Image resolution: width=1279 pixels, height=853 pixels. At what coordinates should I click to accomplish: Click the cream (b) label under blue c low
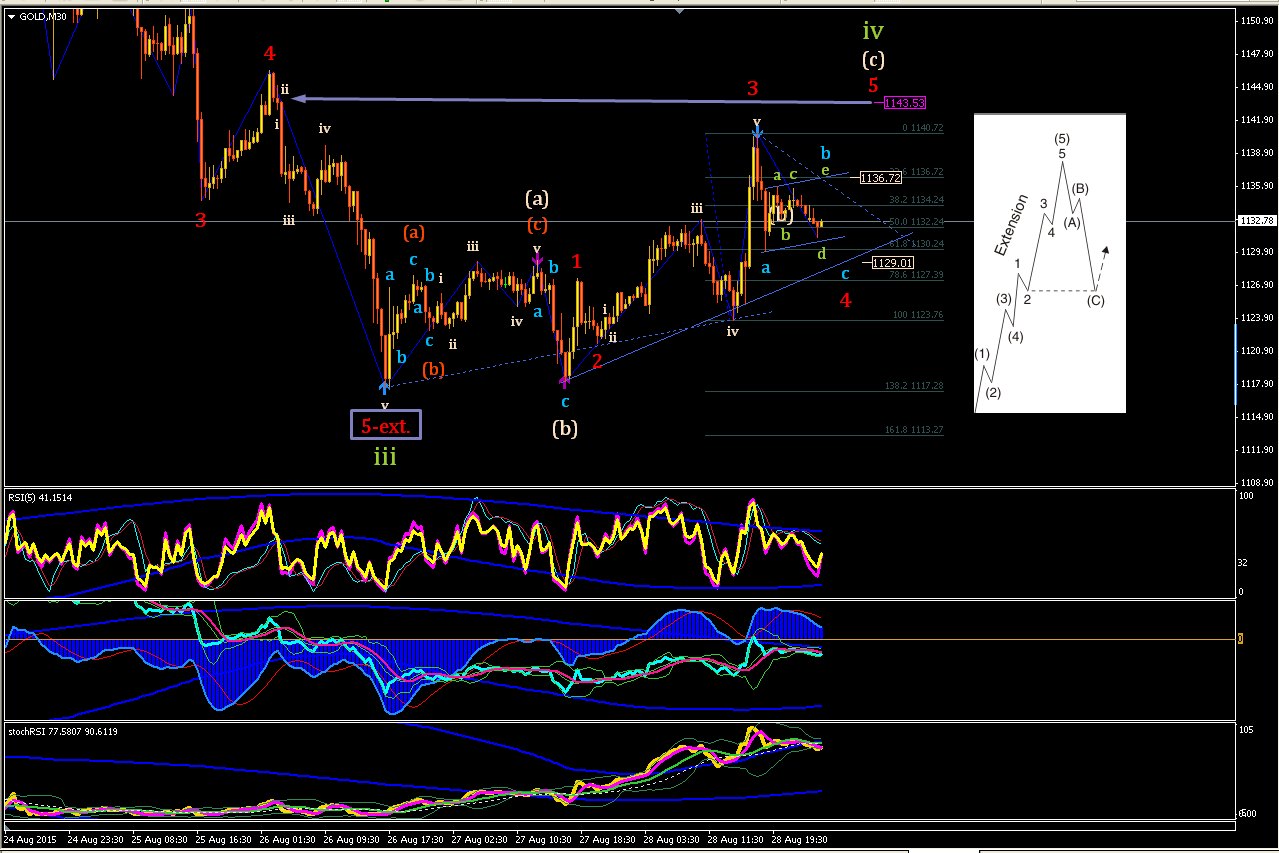tap(565, 429)
